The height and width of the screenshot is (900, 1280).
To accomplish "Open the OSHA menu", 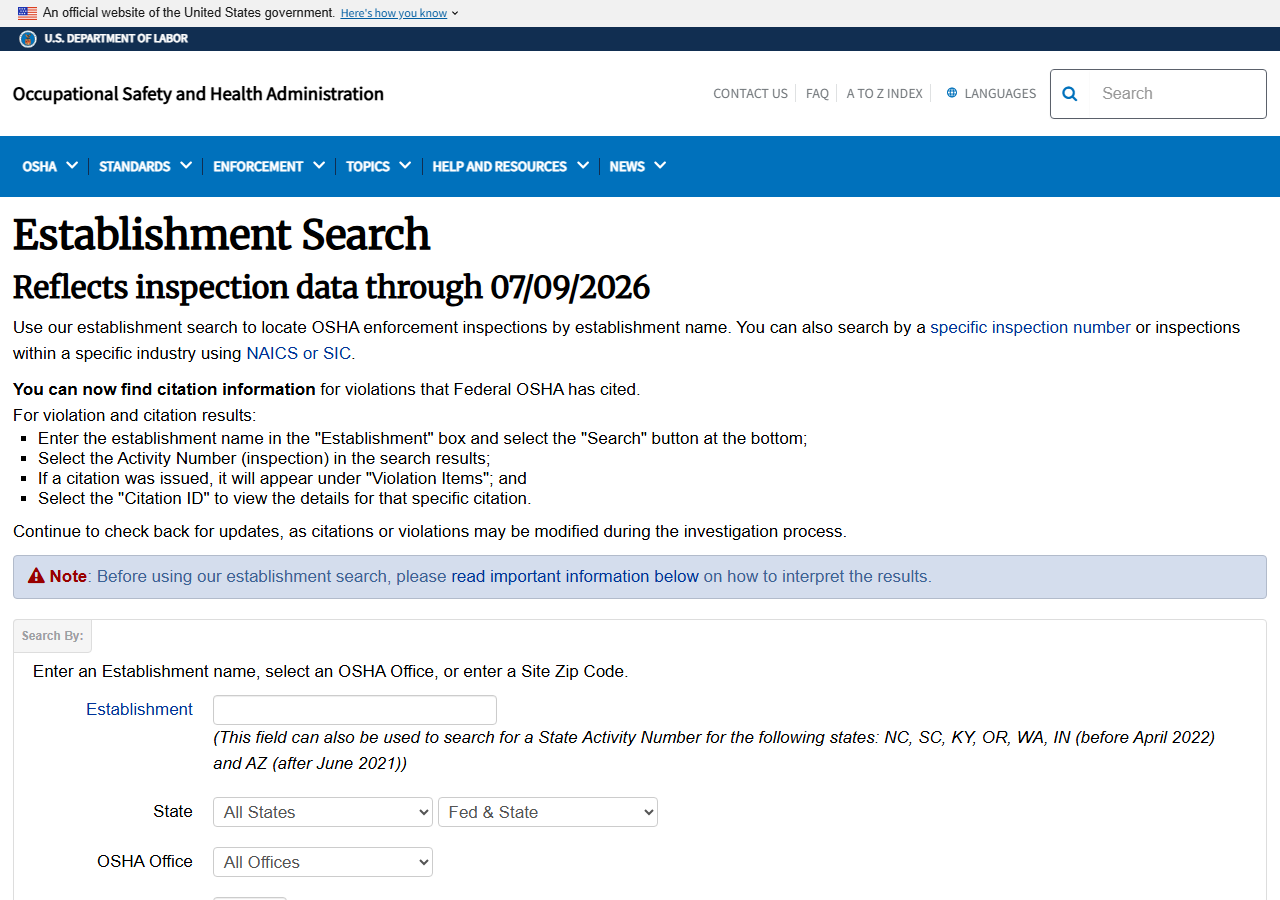I will tap(50, 166).
